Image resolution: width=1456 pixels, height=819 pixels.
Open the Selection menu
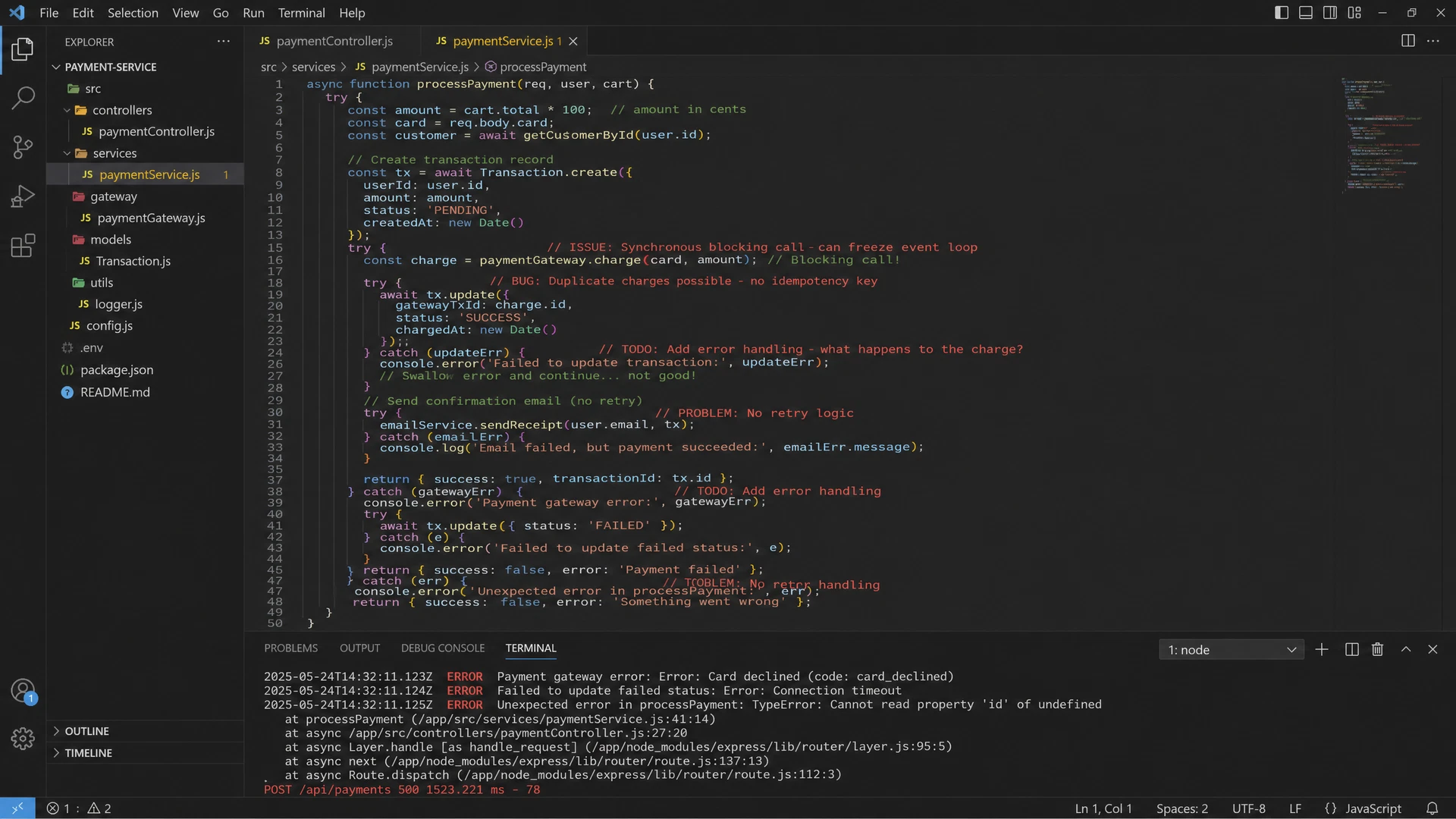click(133, 13)
